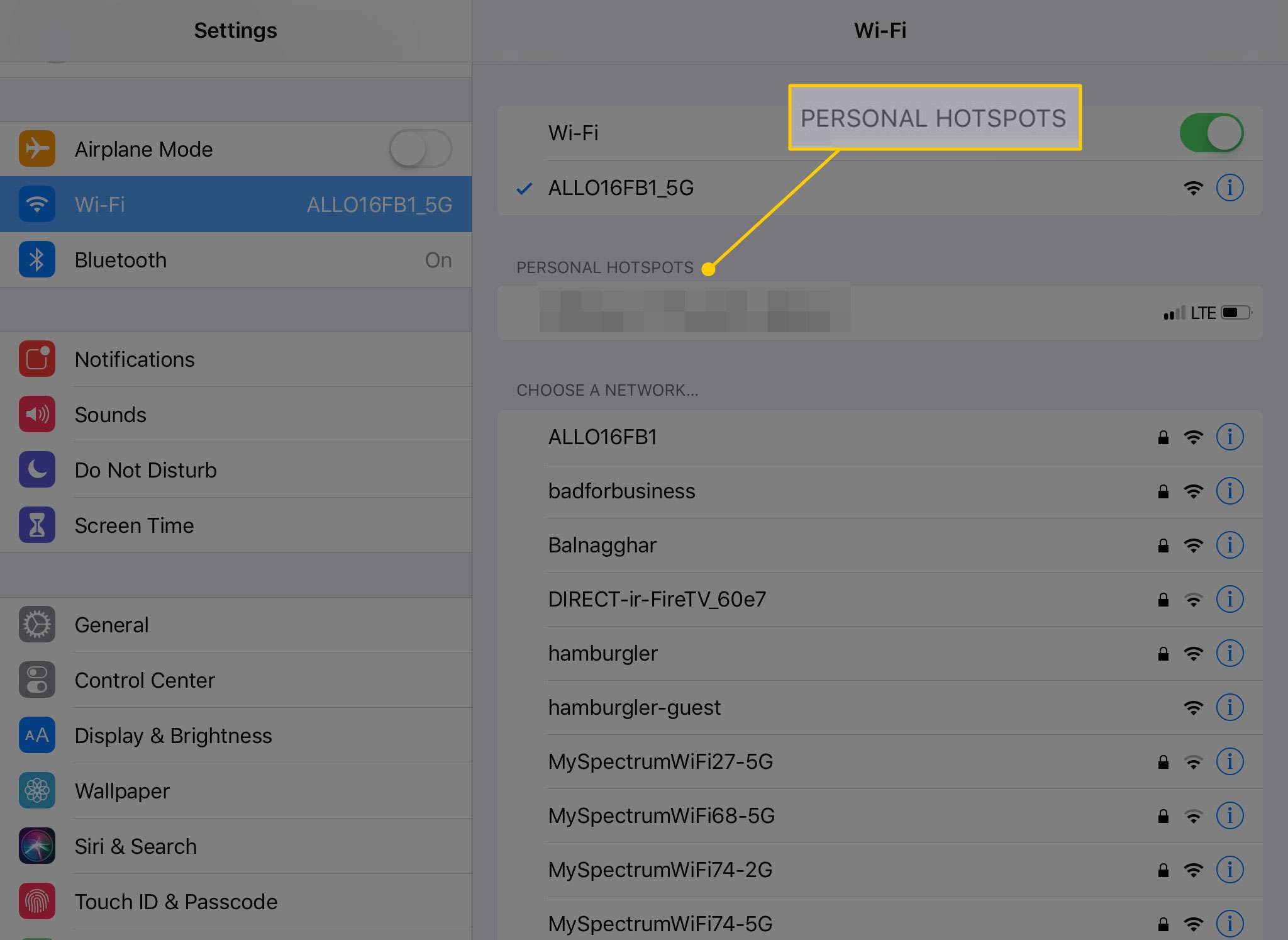Enable Bluetooth from settings sidebar
This screenshot has width=1288, height=940.
click(235, 260)
